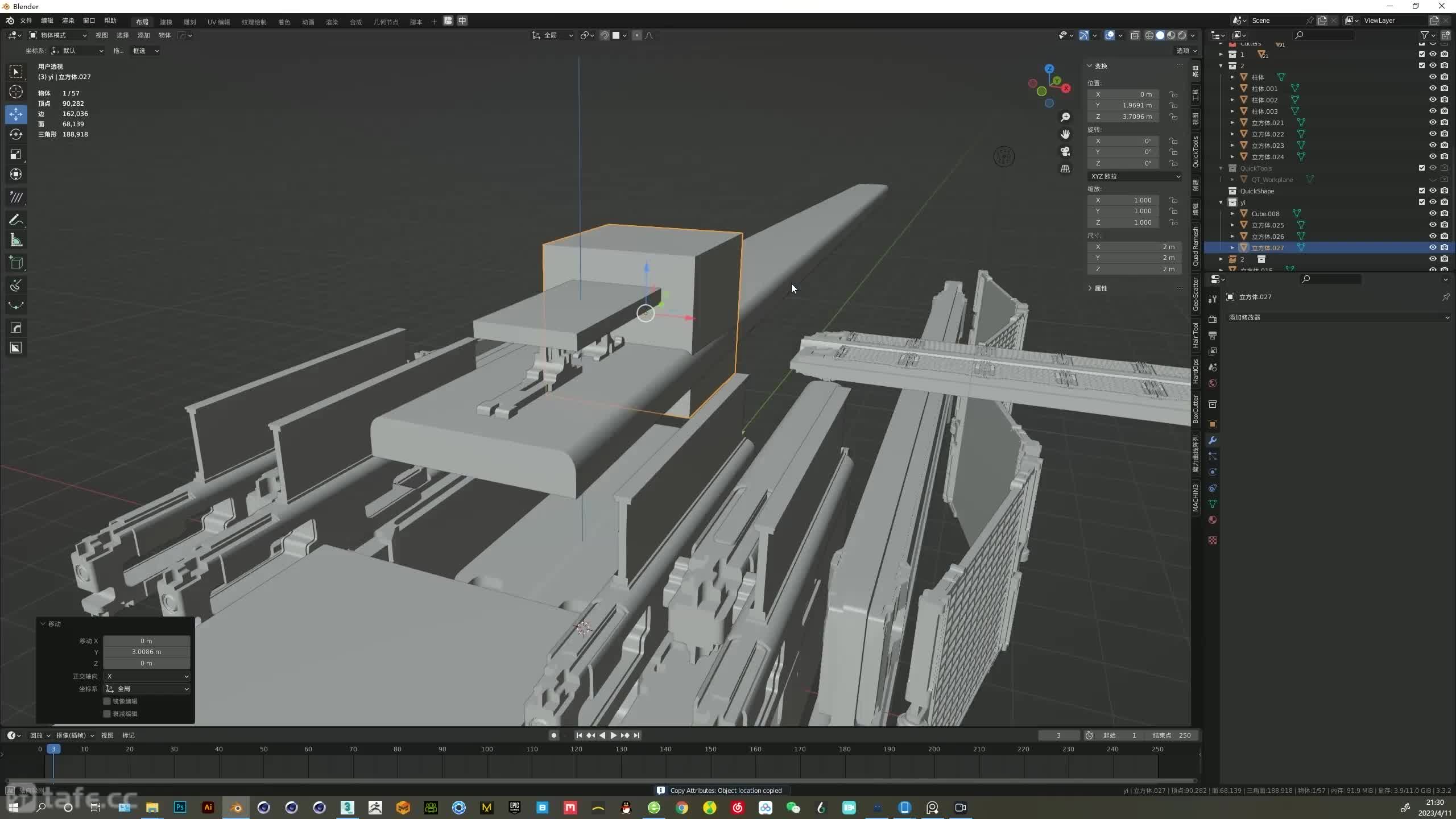The width and height of the screenshot is (1456, 819).
Task: Switch to the UV 编辑 workspace tab
Action: 219,22
